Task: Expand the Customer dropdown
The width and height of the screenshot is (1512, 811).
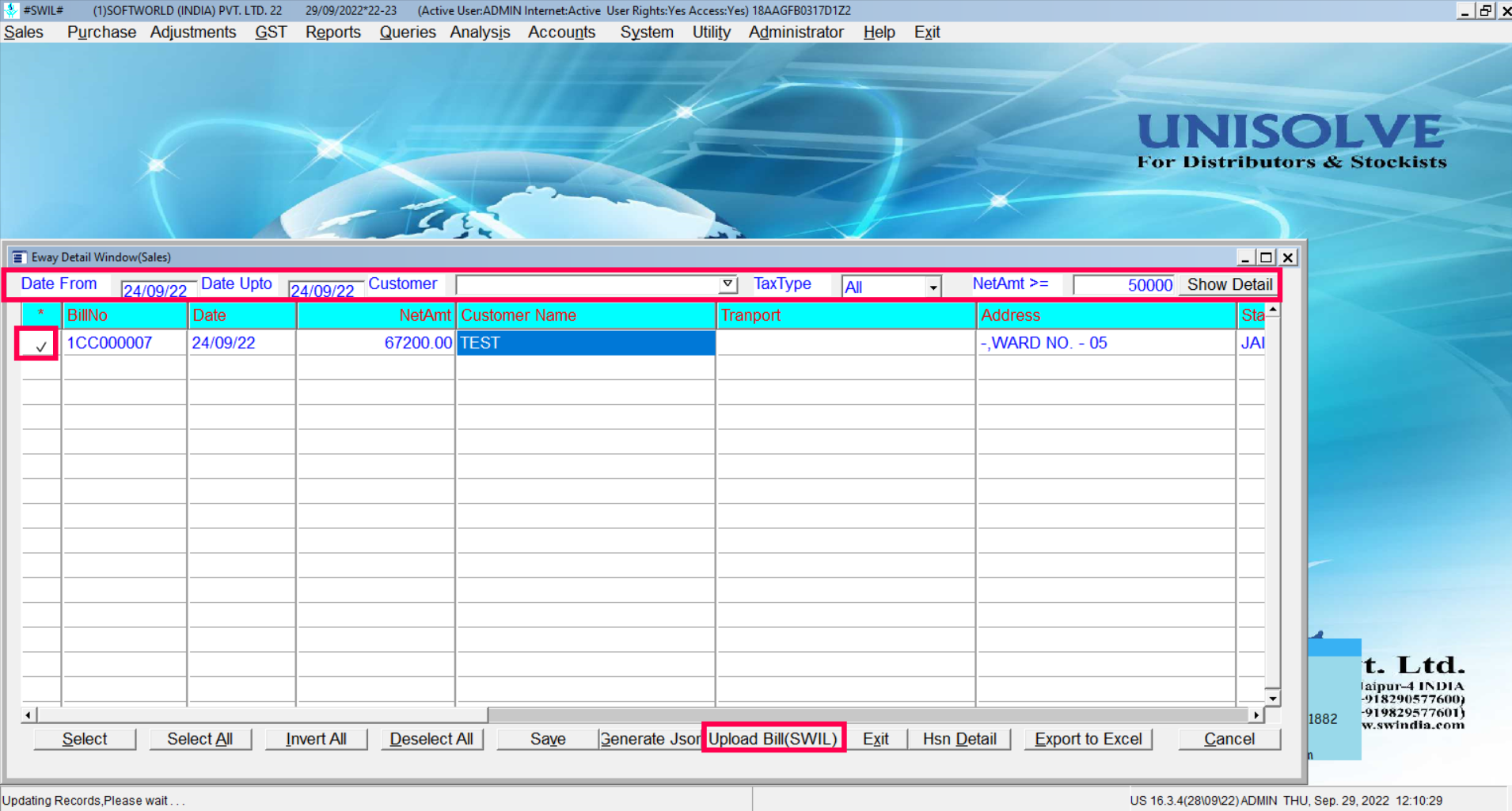Action: coord(728,284)
